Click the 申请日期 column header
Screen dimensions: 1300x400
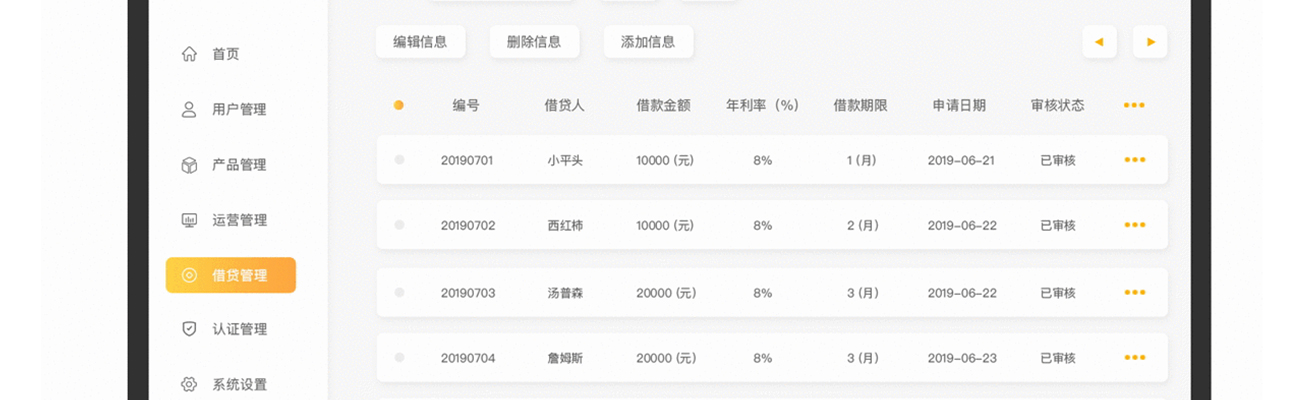(x=959, y=105)
